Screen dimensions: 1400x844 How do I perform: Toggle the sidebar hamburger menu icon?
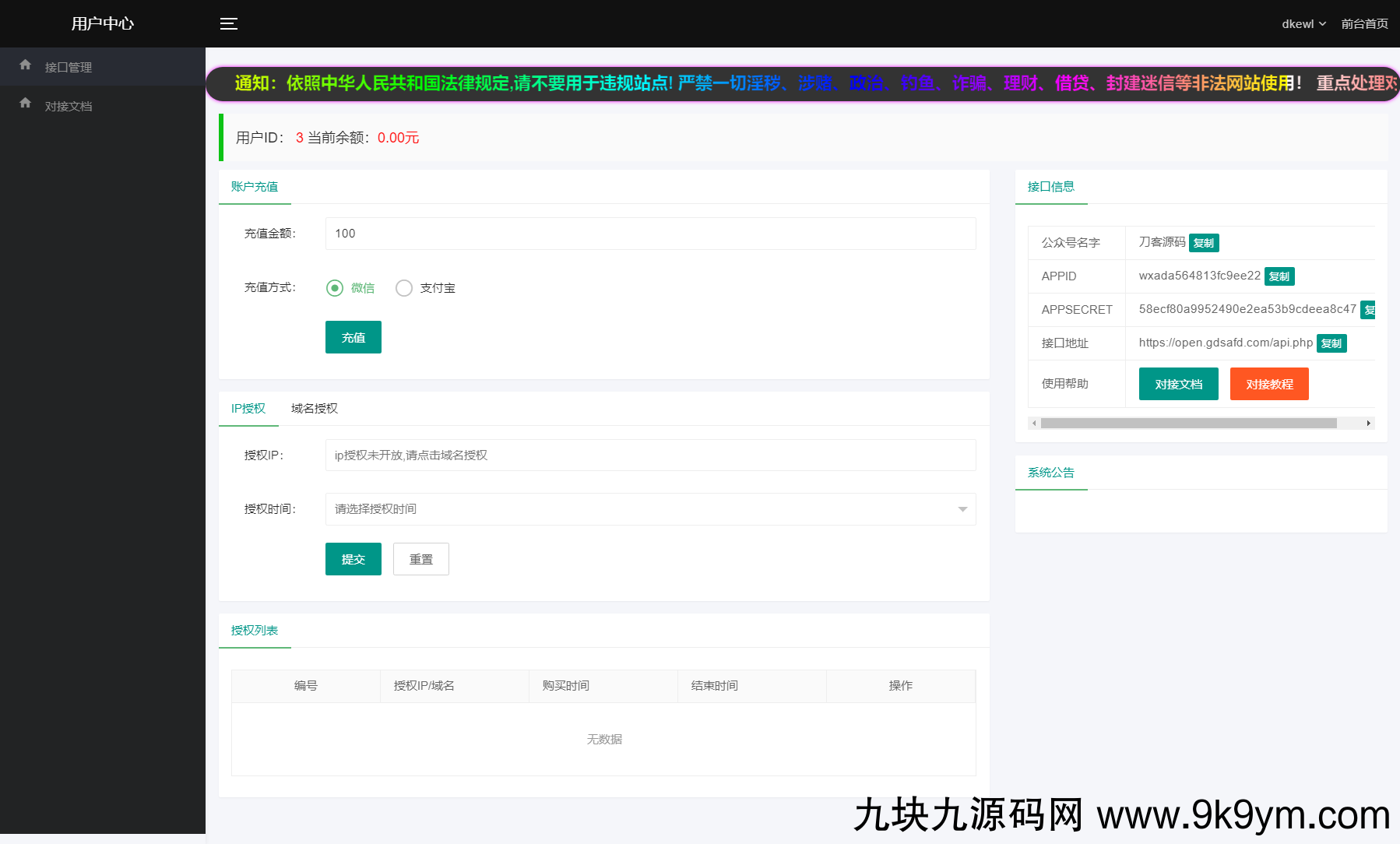coord(228,23)
